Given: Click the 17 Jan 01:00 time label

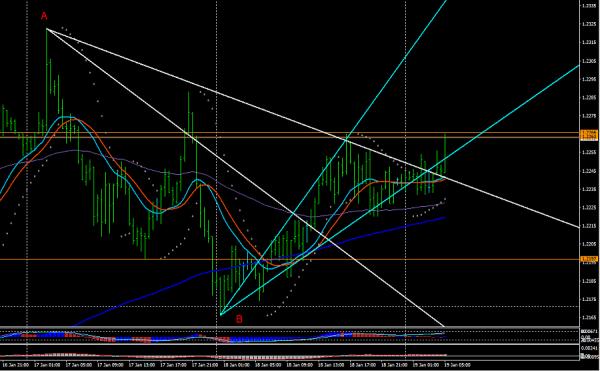Looking at the screenshot, I should 47,365.
